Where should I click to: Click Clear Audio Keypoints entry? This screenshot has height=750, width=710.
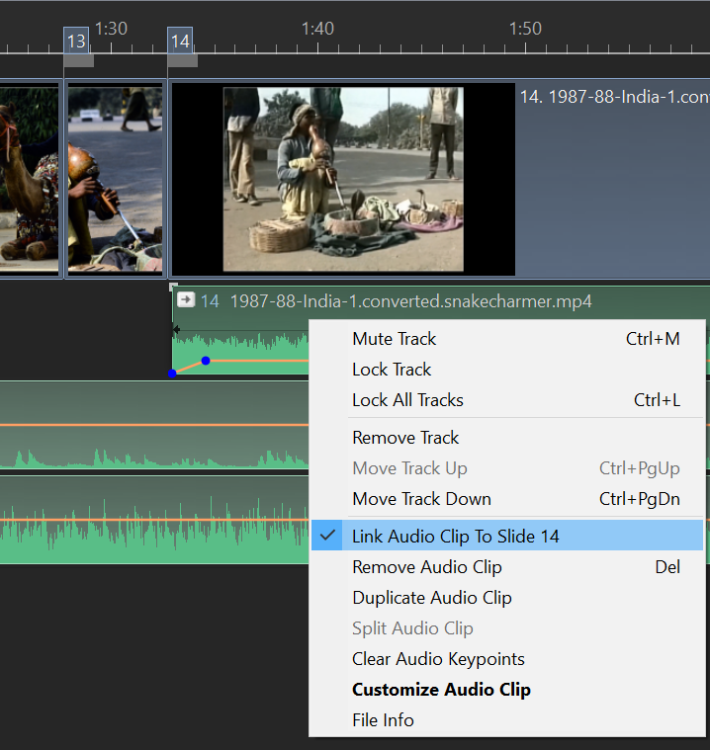[x=438, y=659]
